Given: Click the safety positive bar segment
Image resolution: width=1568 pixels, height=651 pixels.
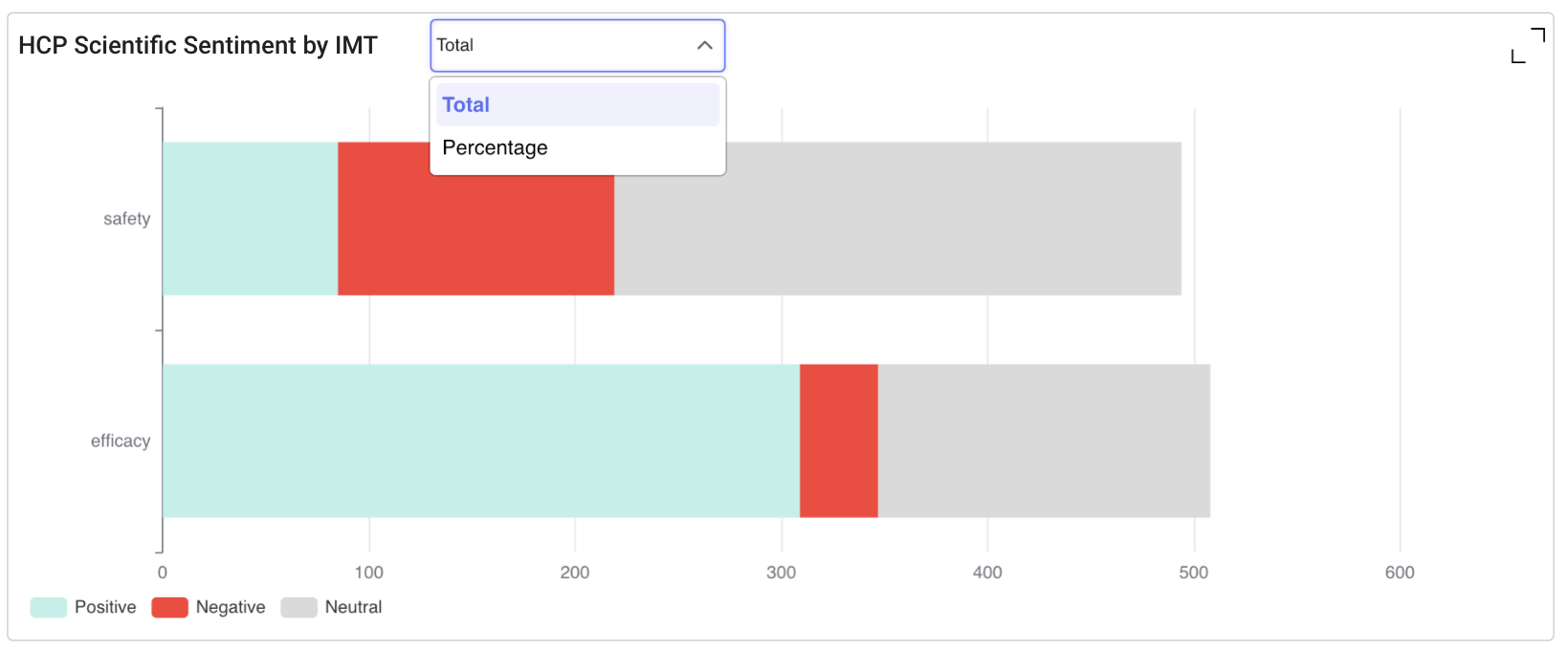Looking at the screenshot, I should (x=251, y=218).
